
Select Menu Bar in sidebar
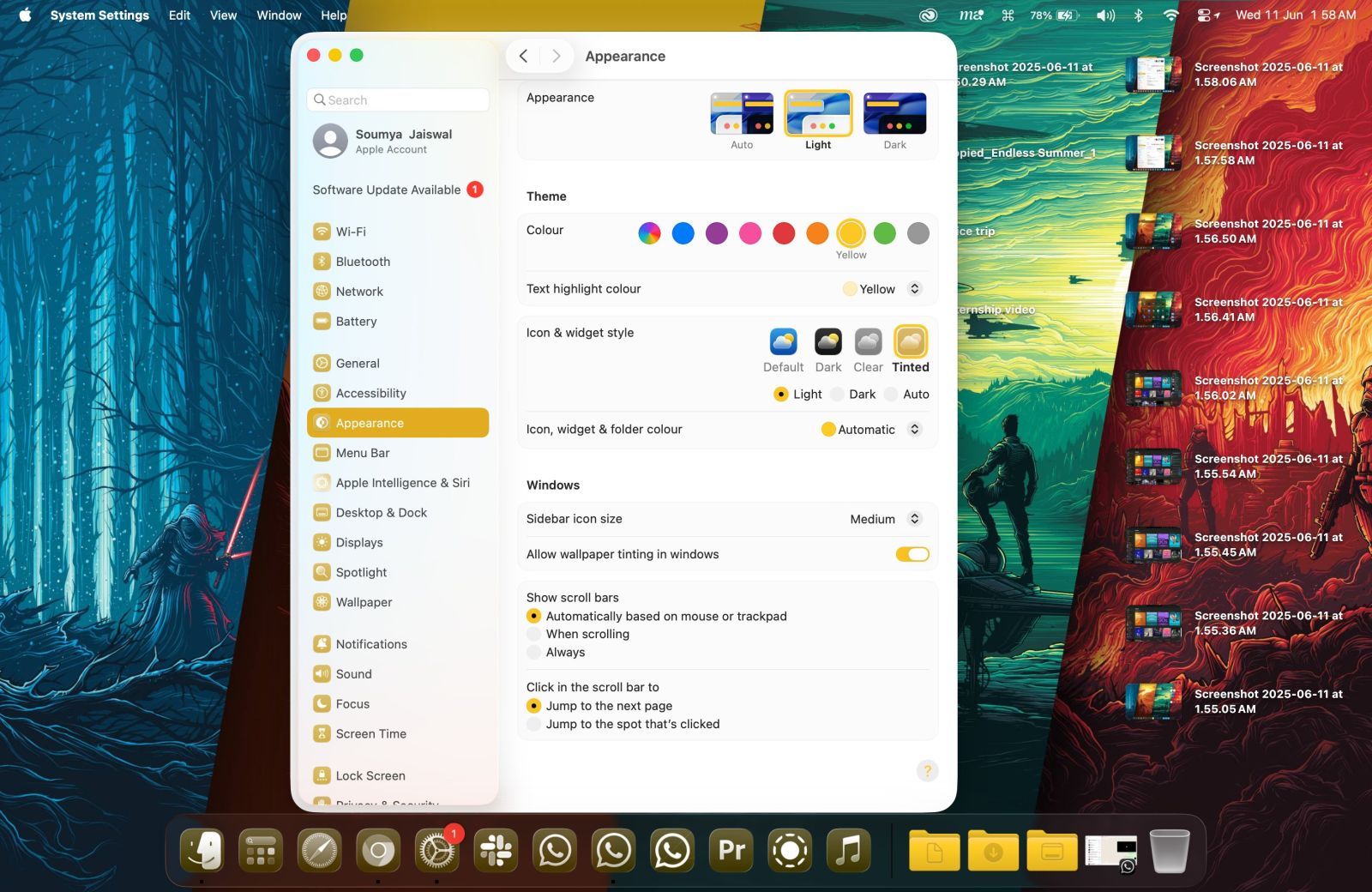[x=398, y=453]
